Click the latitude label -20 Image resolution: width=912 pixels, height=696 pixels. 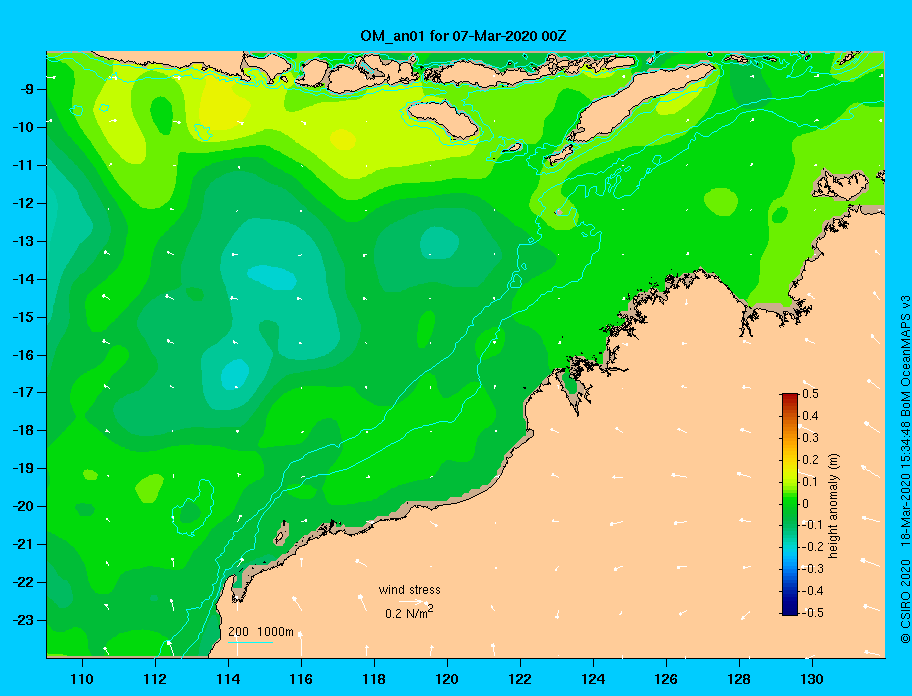pos(23,506)
